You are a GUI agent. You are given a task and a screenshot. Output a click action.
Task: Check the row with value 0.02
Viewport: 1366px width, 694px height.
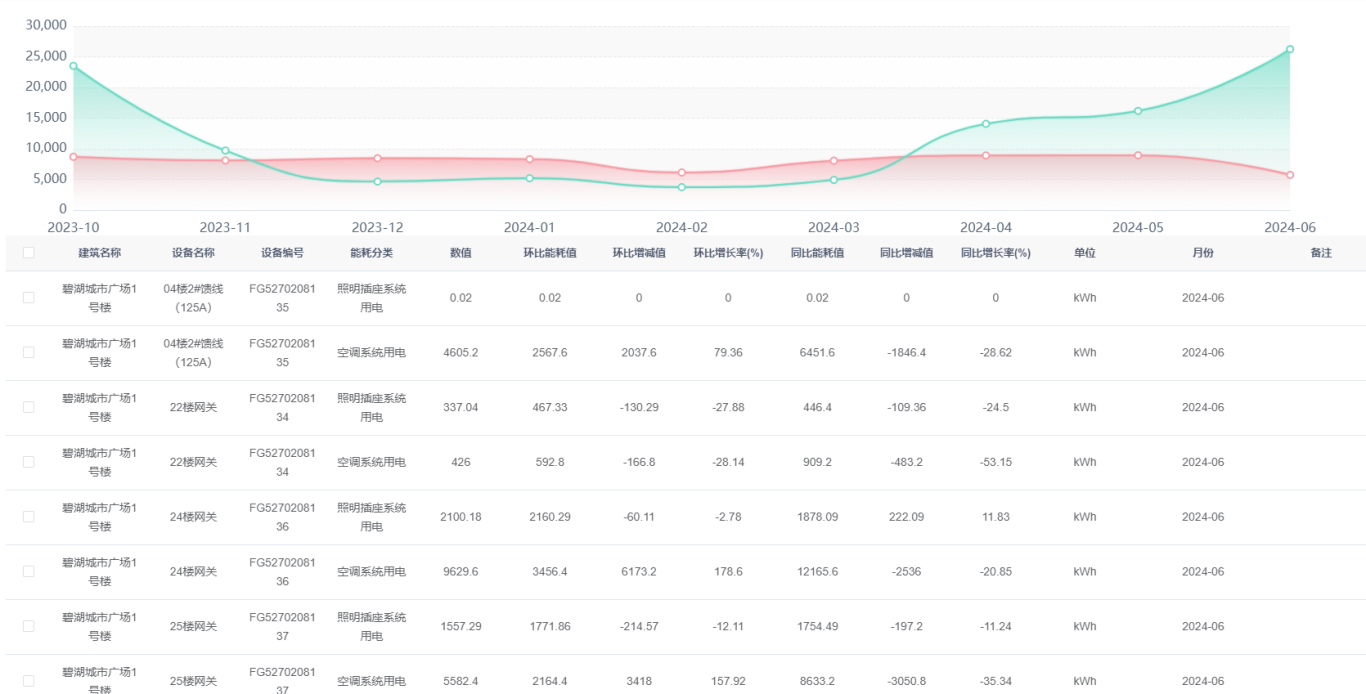[28, 298]
